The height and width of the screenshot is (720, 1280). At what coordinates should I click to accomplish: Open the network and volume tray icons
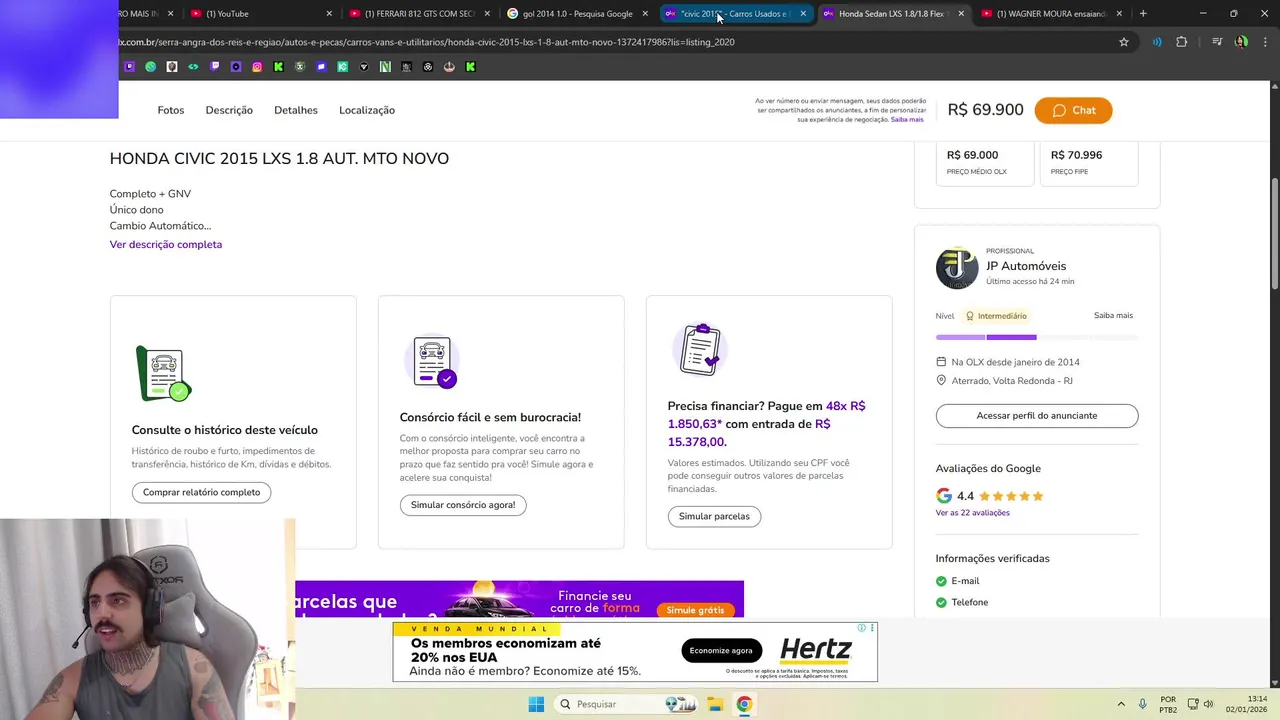pos(1200,704)
